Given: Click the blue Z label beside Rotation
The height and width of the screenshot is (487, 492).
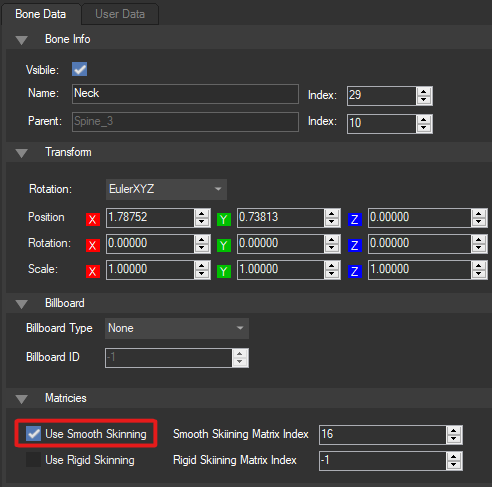Looking at the screenshot, I should click(x=355, y=245).
